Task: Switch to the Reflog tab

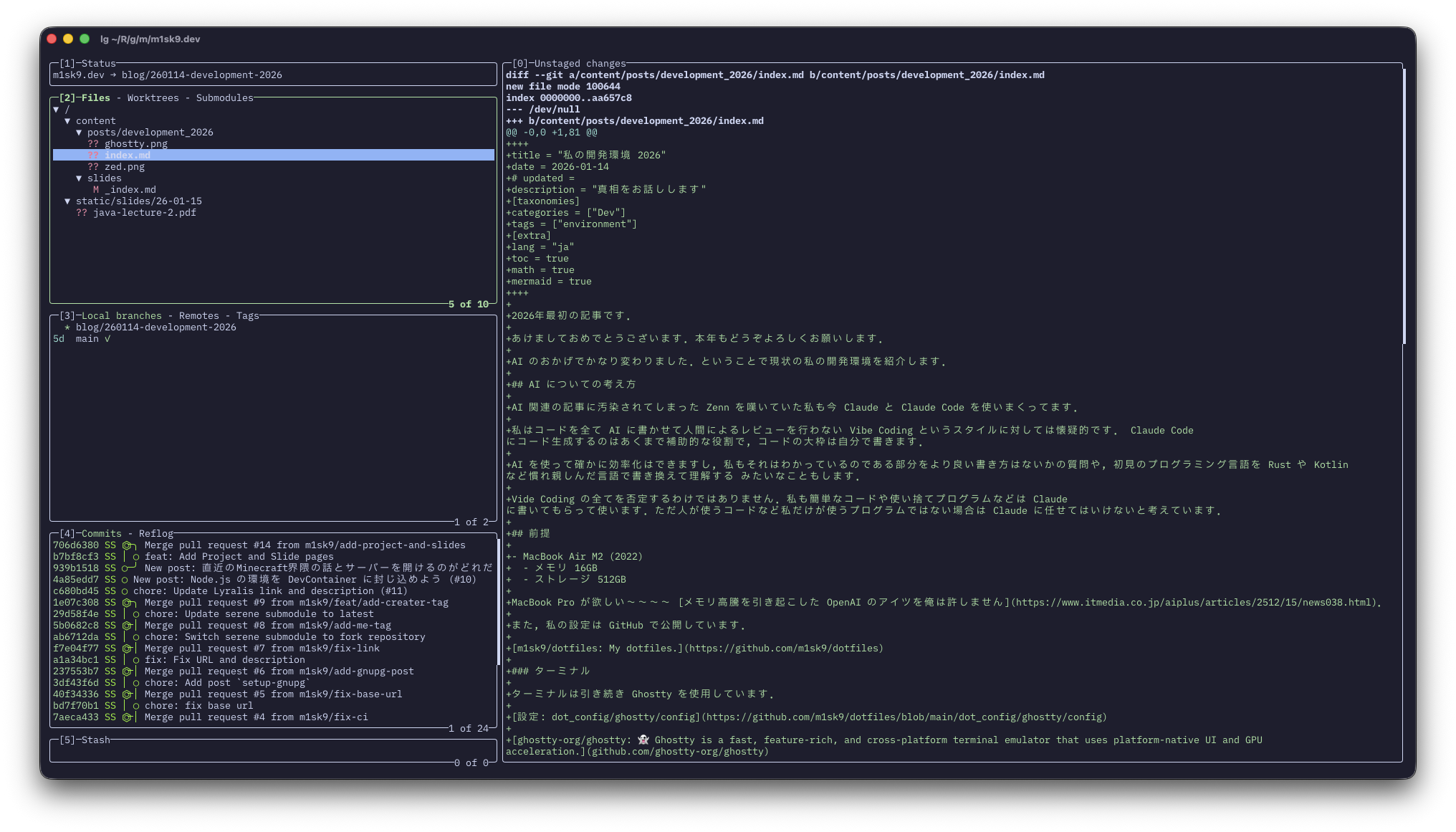Action: [x=155, y=534]
